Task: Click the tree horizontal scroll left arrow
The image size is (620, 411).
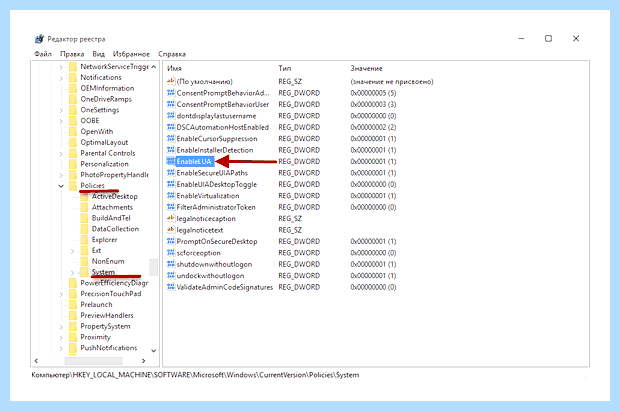Action: coord(36,361)
